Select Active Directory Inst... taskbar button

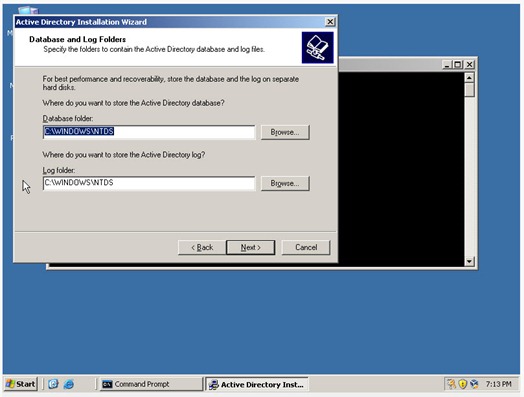click(x=257, y=384)
